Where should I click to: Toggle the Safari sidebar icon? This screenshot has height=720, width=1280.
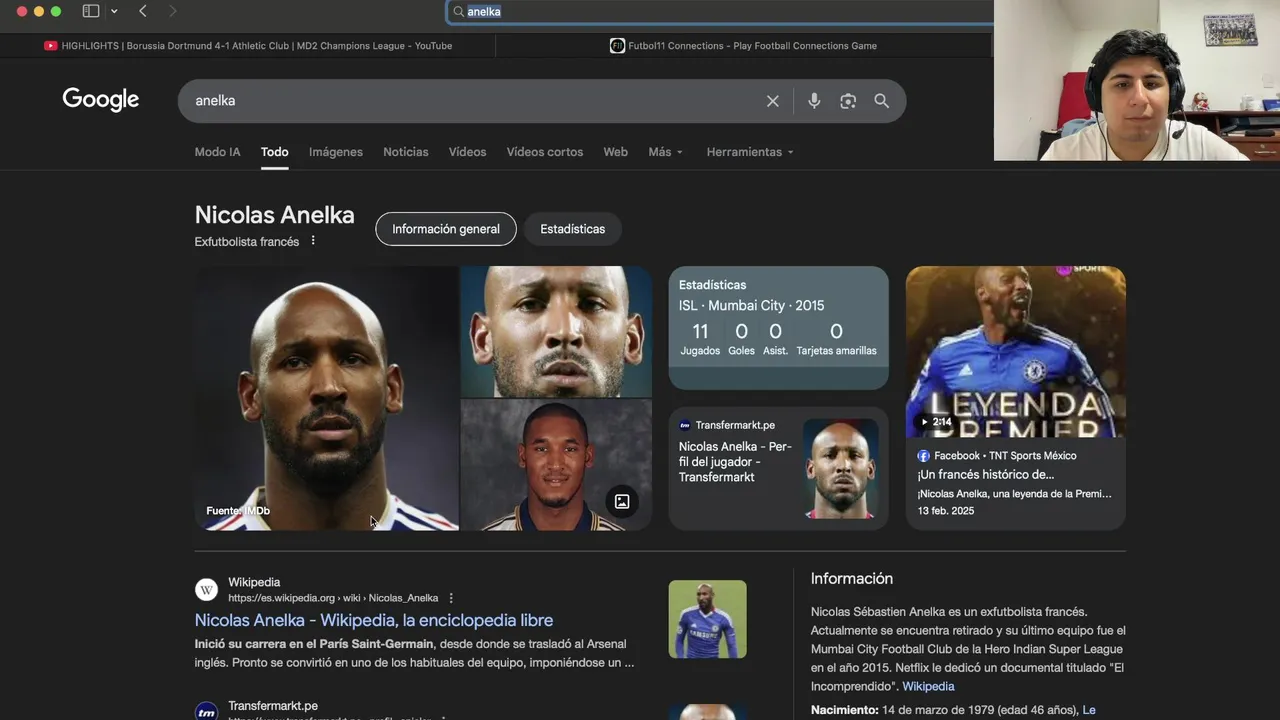91,11
